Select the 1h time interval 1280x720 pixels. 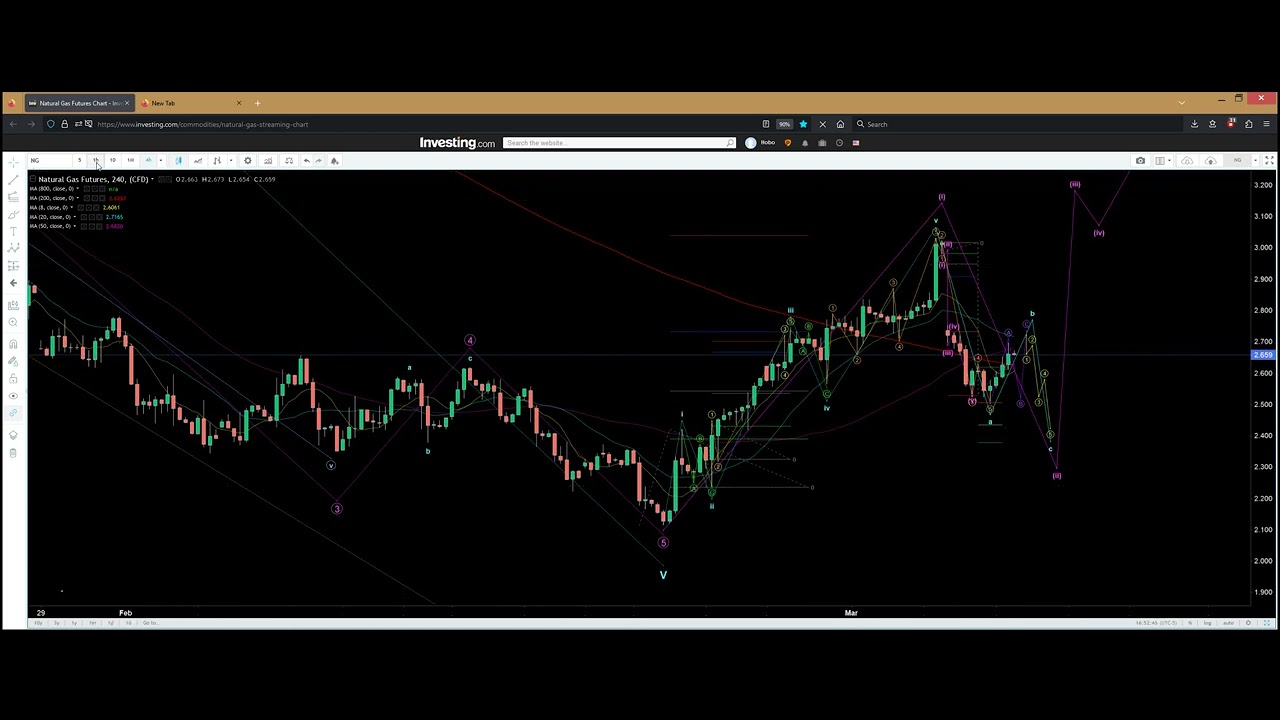[x=95, y=160]
